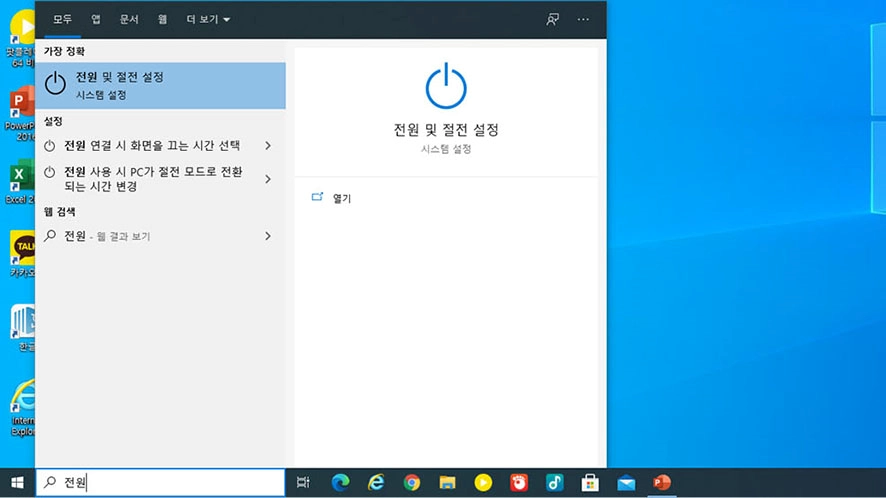Click 열기 in the preview pane
Screen dimensions: 886x498
(x=342, y=198)
